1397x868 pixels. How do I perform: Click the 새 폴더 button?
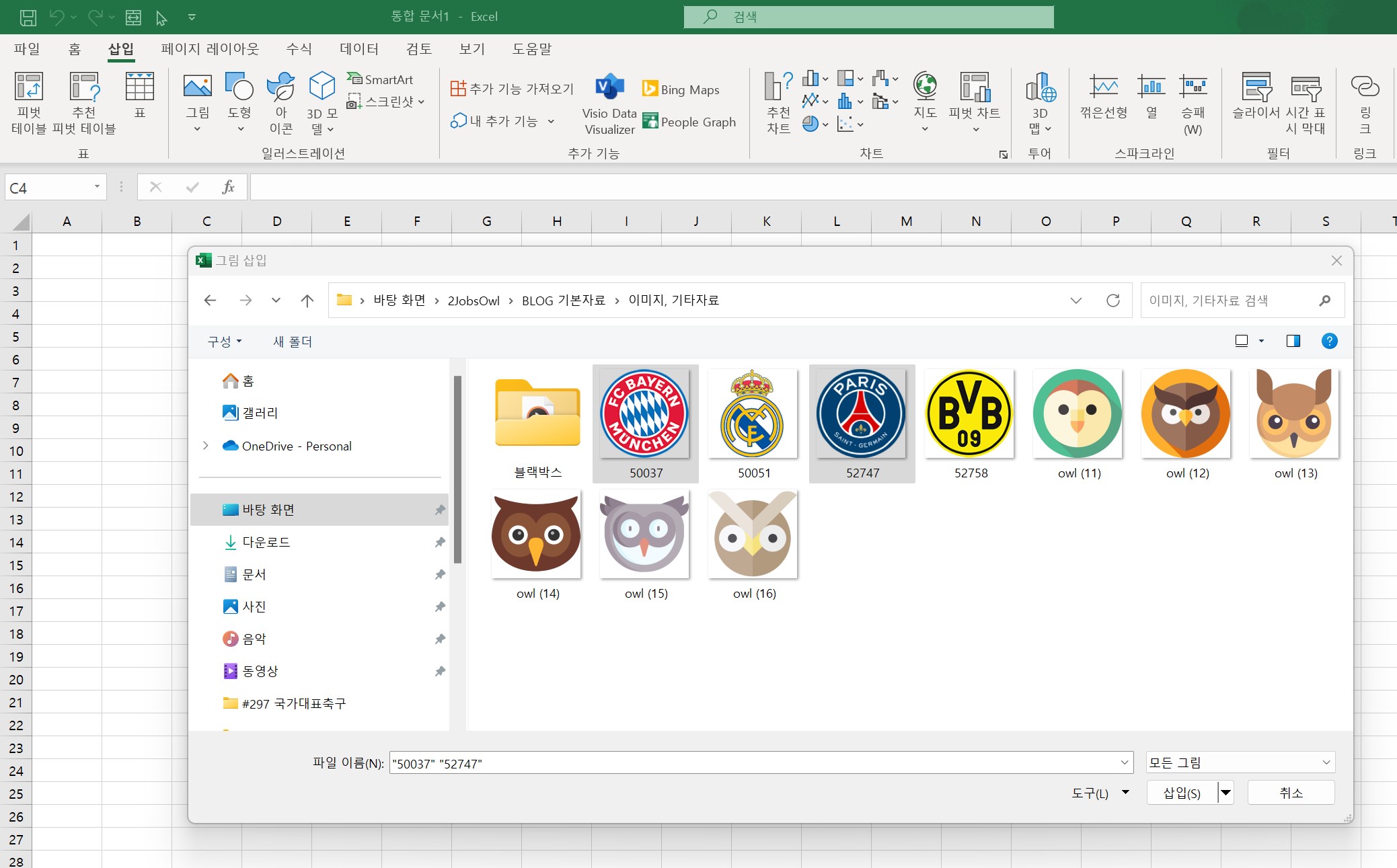pos(293,342)
